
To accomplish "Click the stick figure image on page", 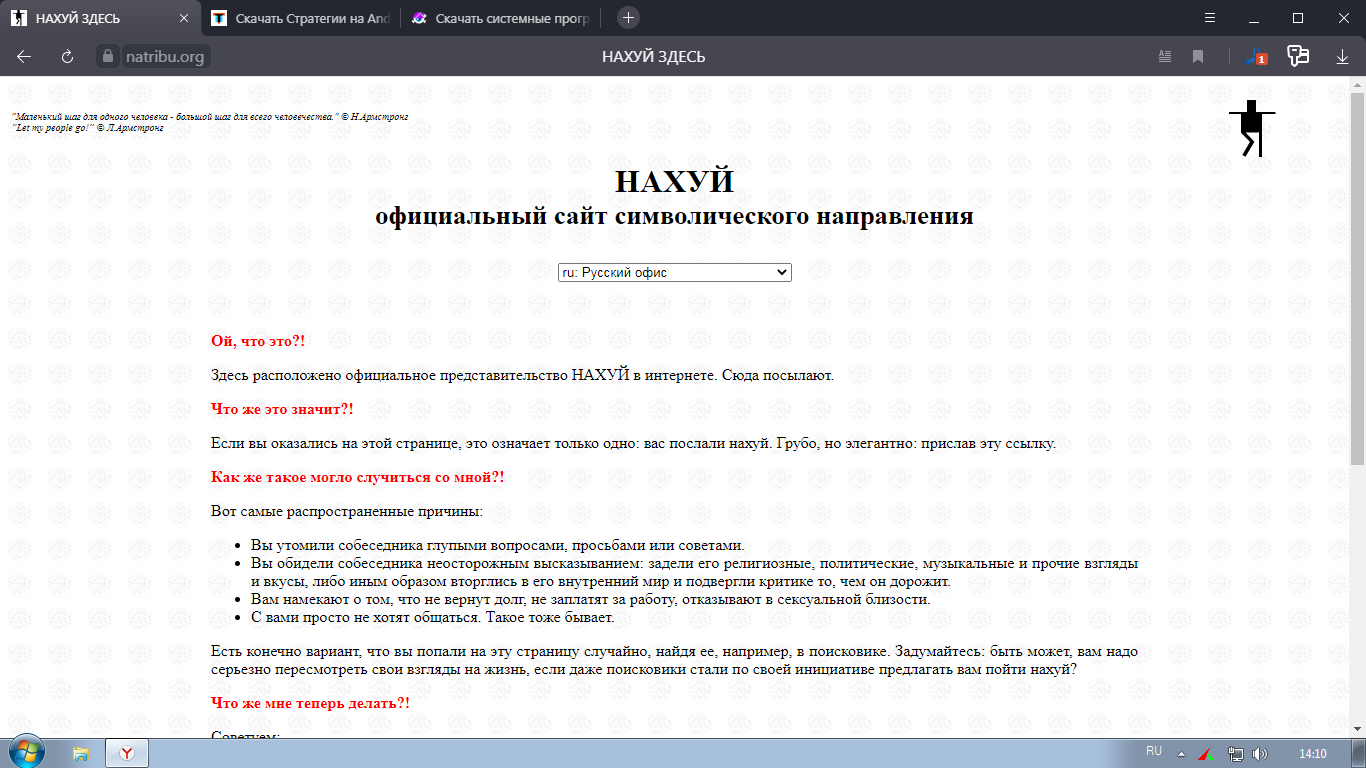I will tap(1251, 128).
